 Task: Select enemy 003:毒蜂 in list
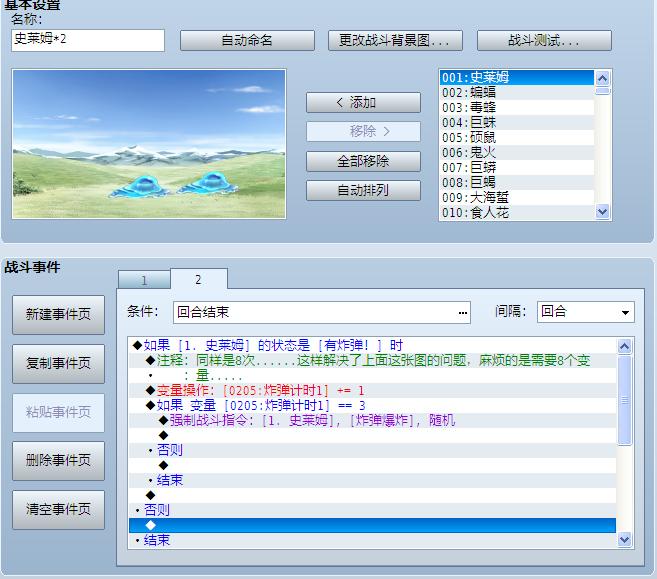click(517, 108)
